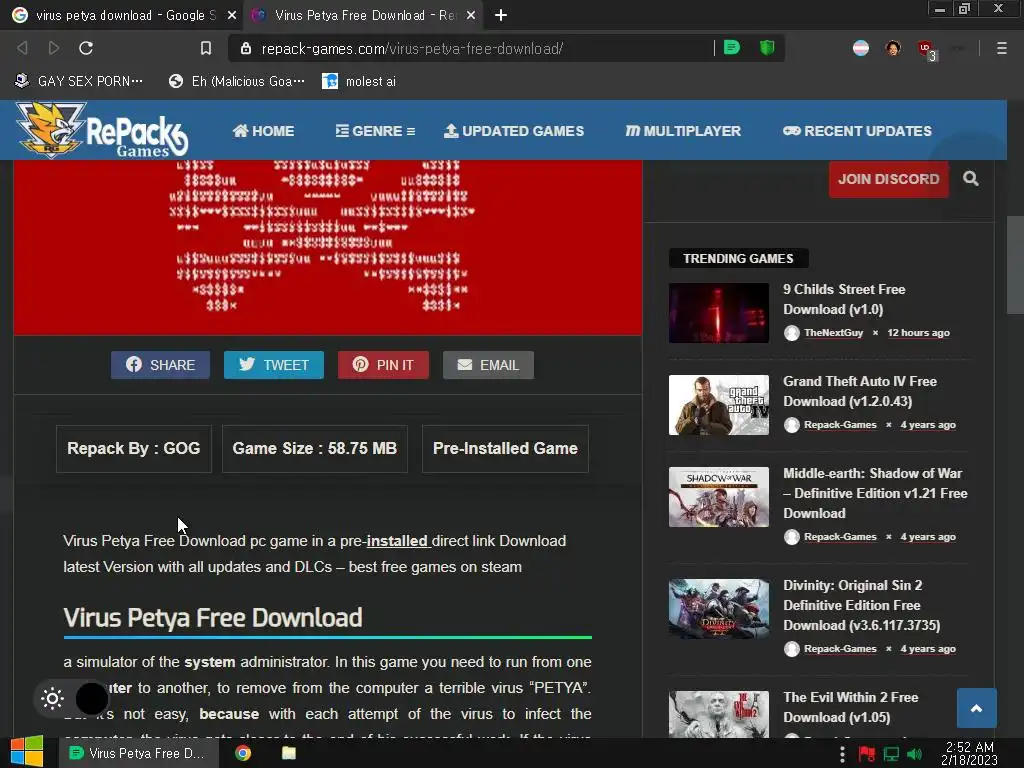The image size is (1024, 768).
Task: Open the Shadow of War thumbnail
Action: (x=718, y=497)
